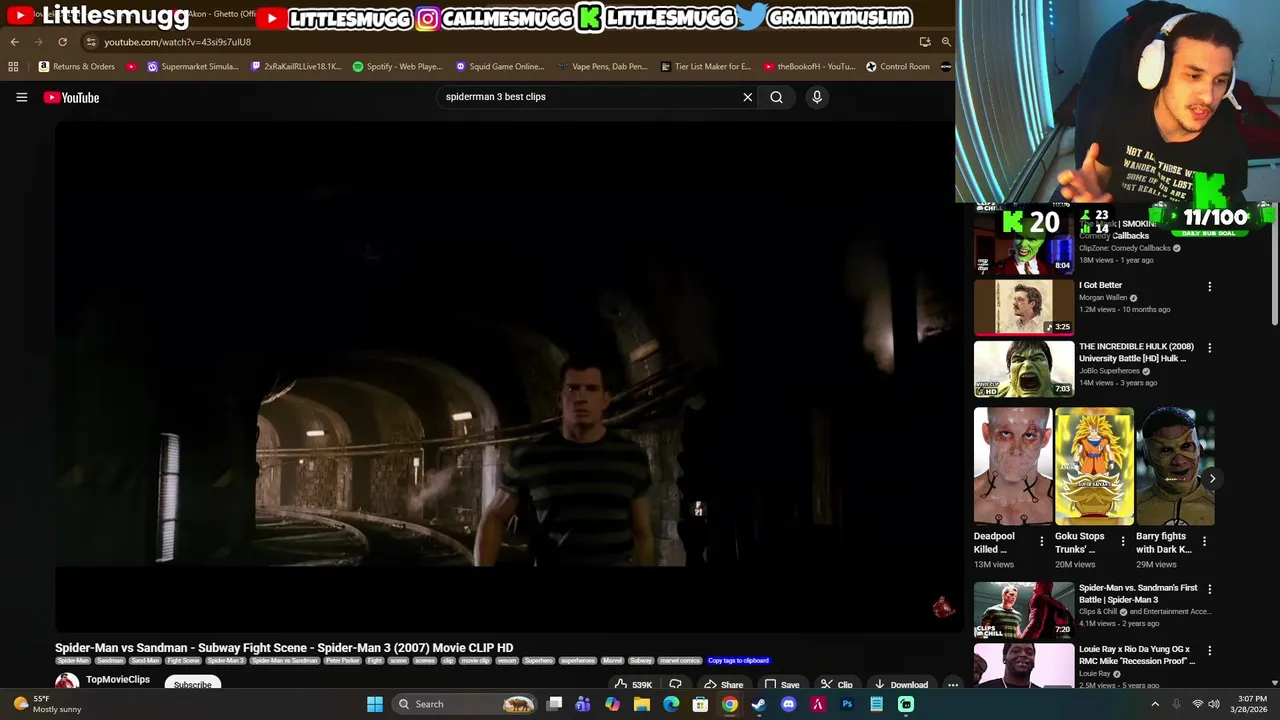Viewport: 1280px width, 720px height.
Task: Open more options for I Got Better
Action: pos(1209,287)
